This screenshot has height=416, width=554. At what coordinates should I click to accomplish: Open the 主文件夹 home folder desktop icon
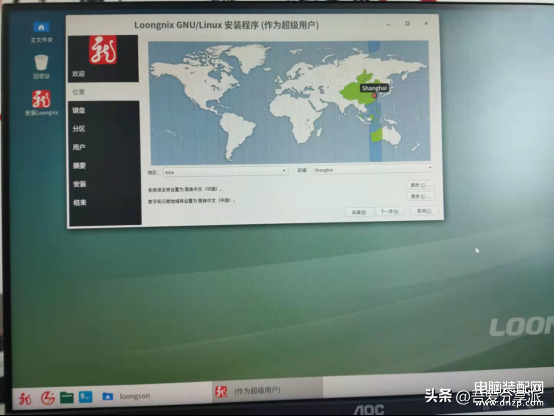pyautogui.click(x=41, y=31)
